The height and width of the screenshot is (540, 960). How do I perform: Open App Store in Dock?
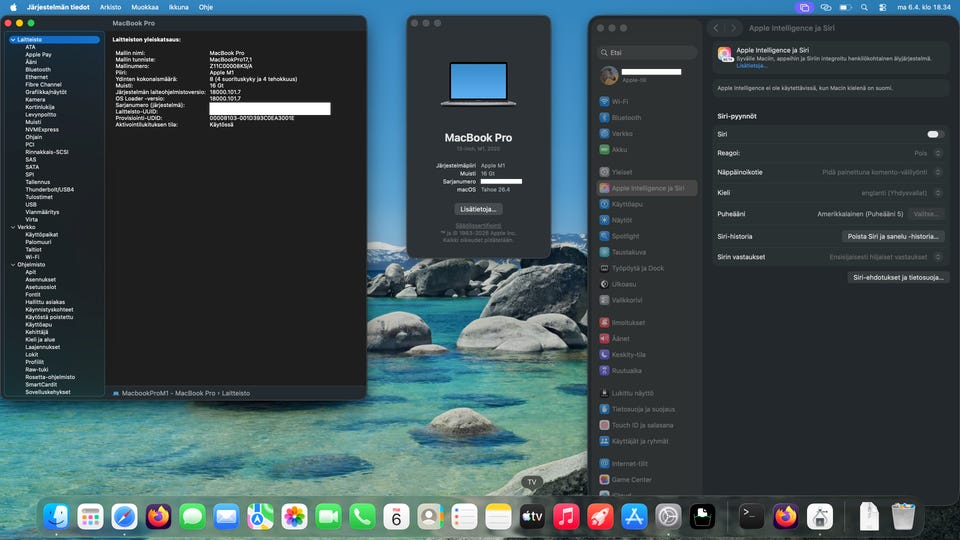pyautogui.click(x=634, y=517)
